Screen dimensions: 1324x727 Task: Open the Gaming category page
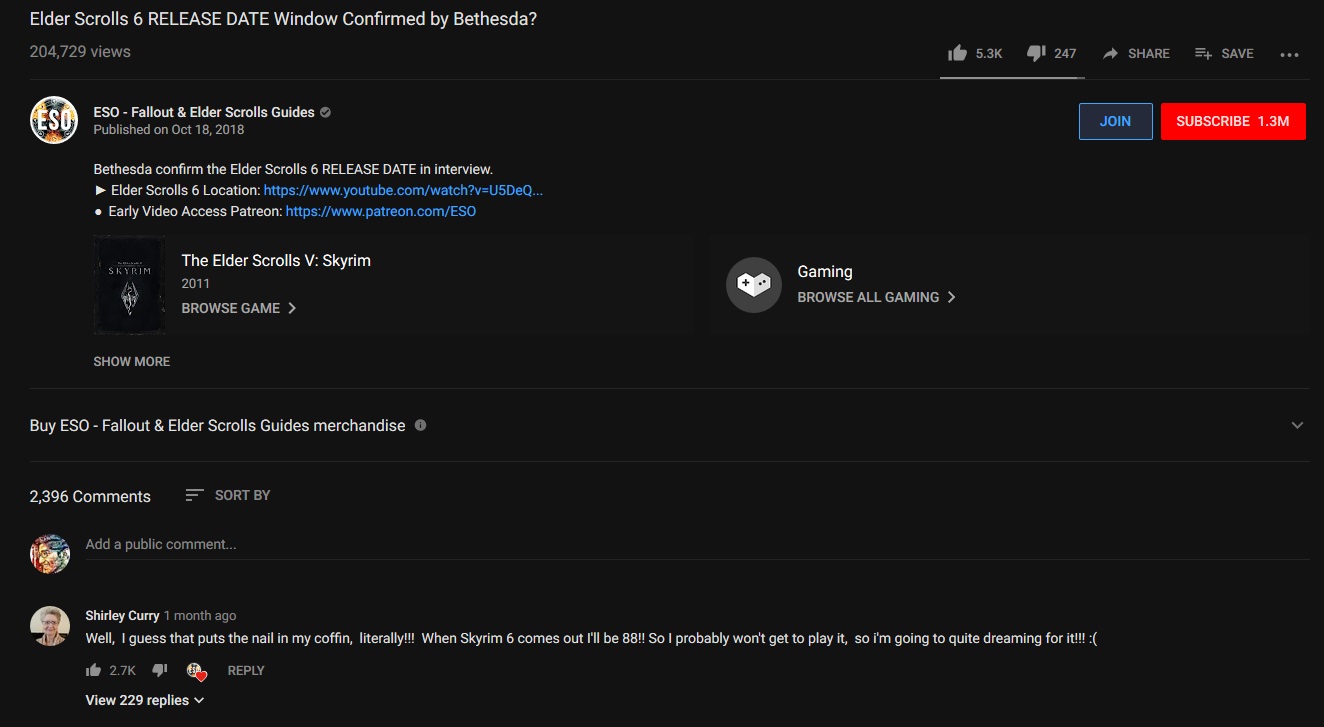(824, 271)
